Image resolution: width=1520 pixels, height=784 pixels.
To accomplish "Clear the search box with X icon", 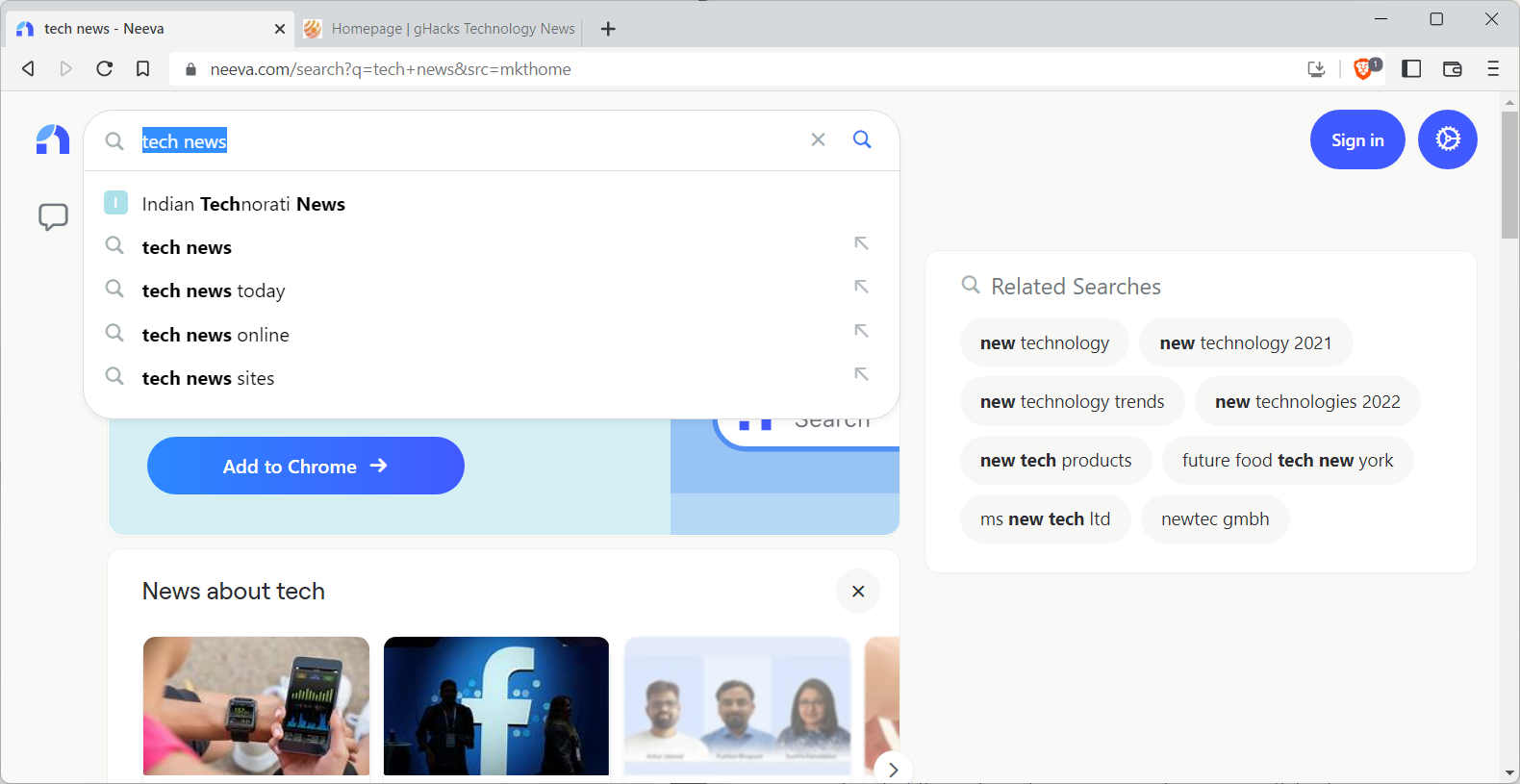I will pos(818,139).
